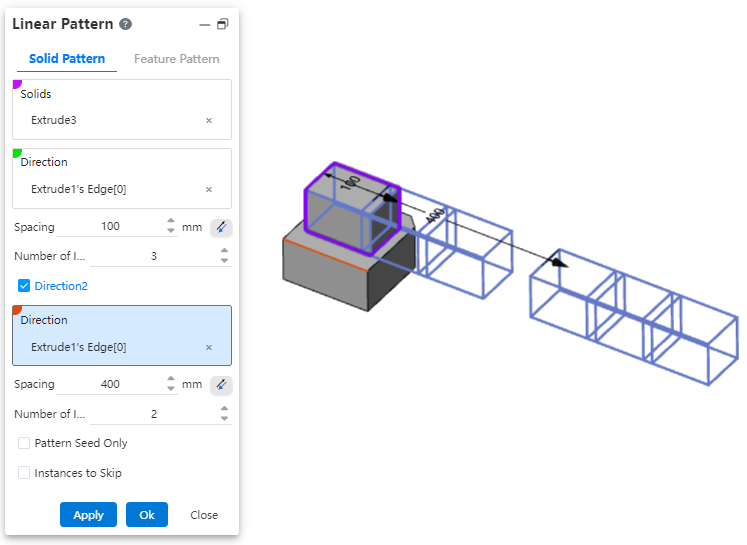
Task: Click the Linear Pattern help icon
Action: [x=125, y=24]
